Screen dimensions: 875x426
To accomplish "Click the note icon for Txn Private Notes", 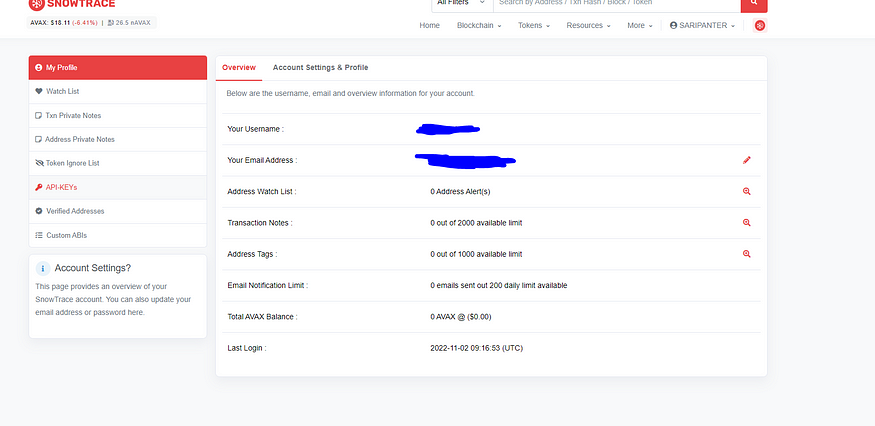I will coord(39,116).
